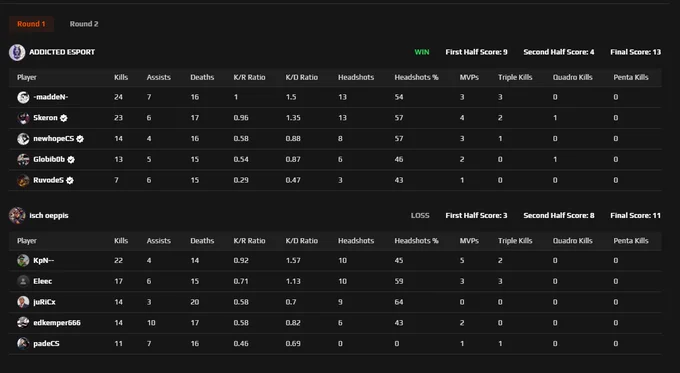The image size is (680, 373).
Task: Click Assists header in ADDICTED ESPORT table
Action: click(159, 77)
